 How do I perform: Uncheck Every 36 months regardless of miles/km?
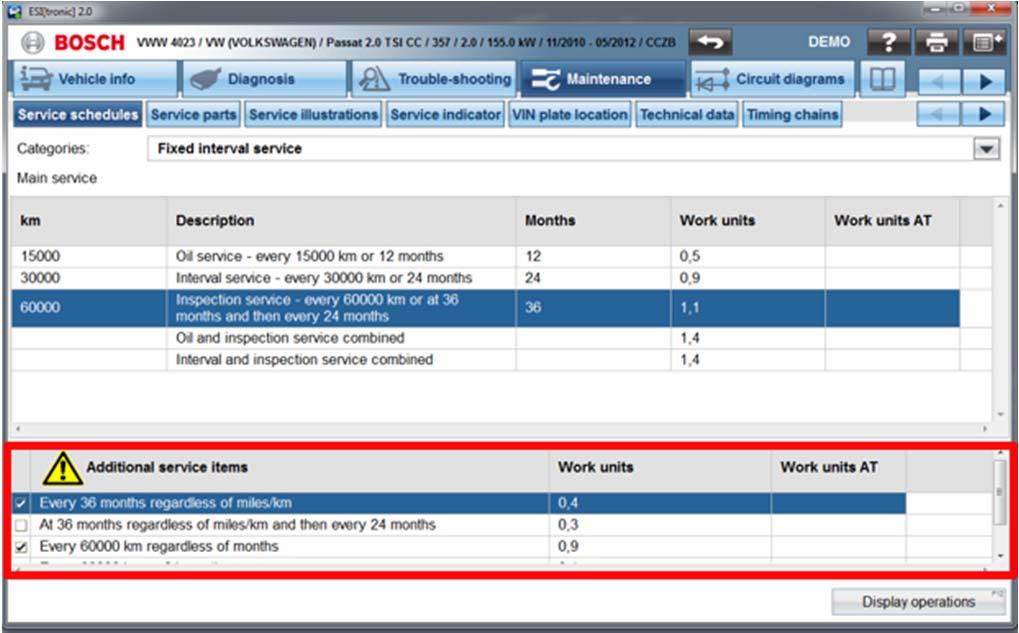[21, 503]
